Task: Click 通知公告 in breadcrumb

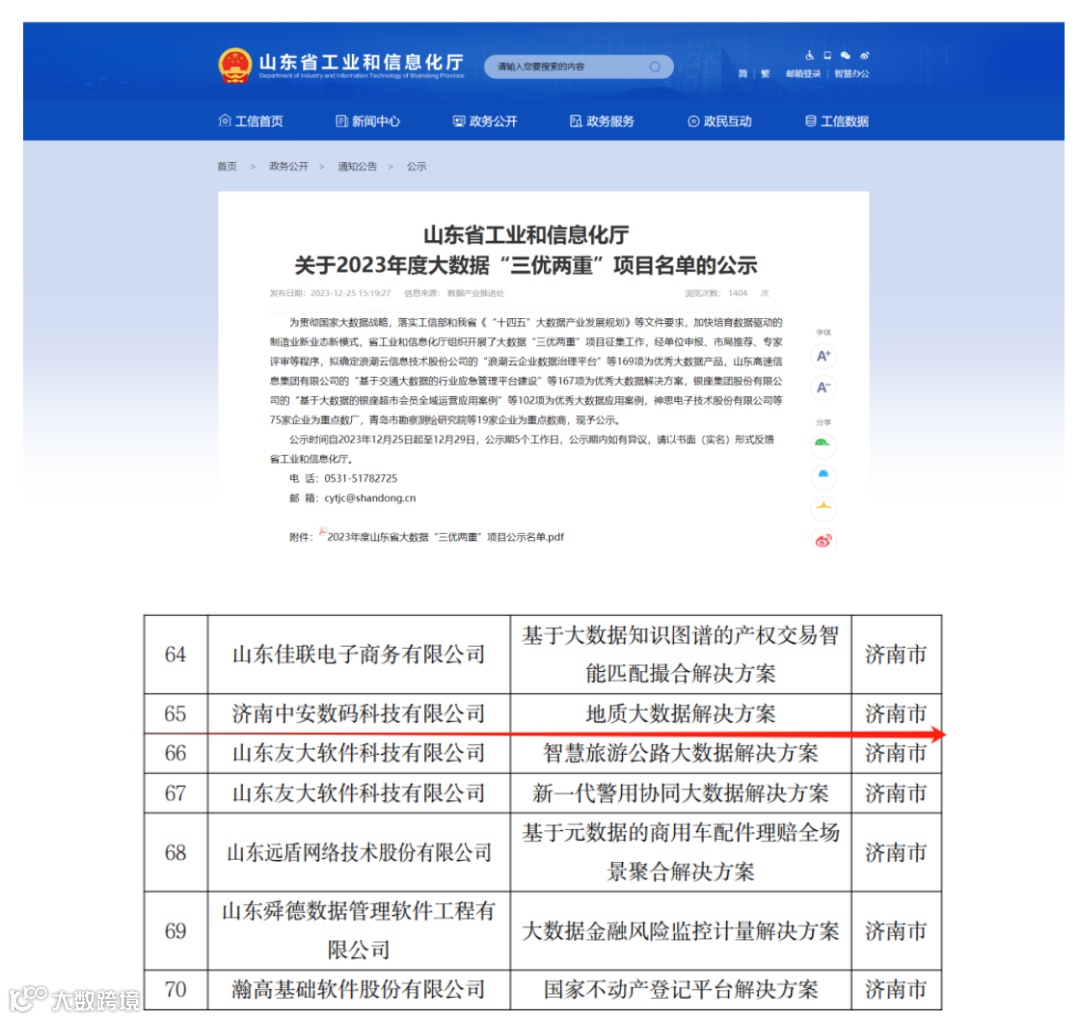Action: click(357, 166)
